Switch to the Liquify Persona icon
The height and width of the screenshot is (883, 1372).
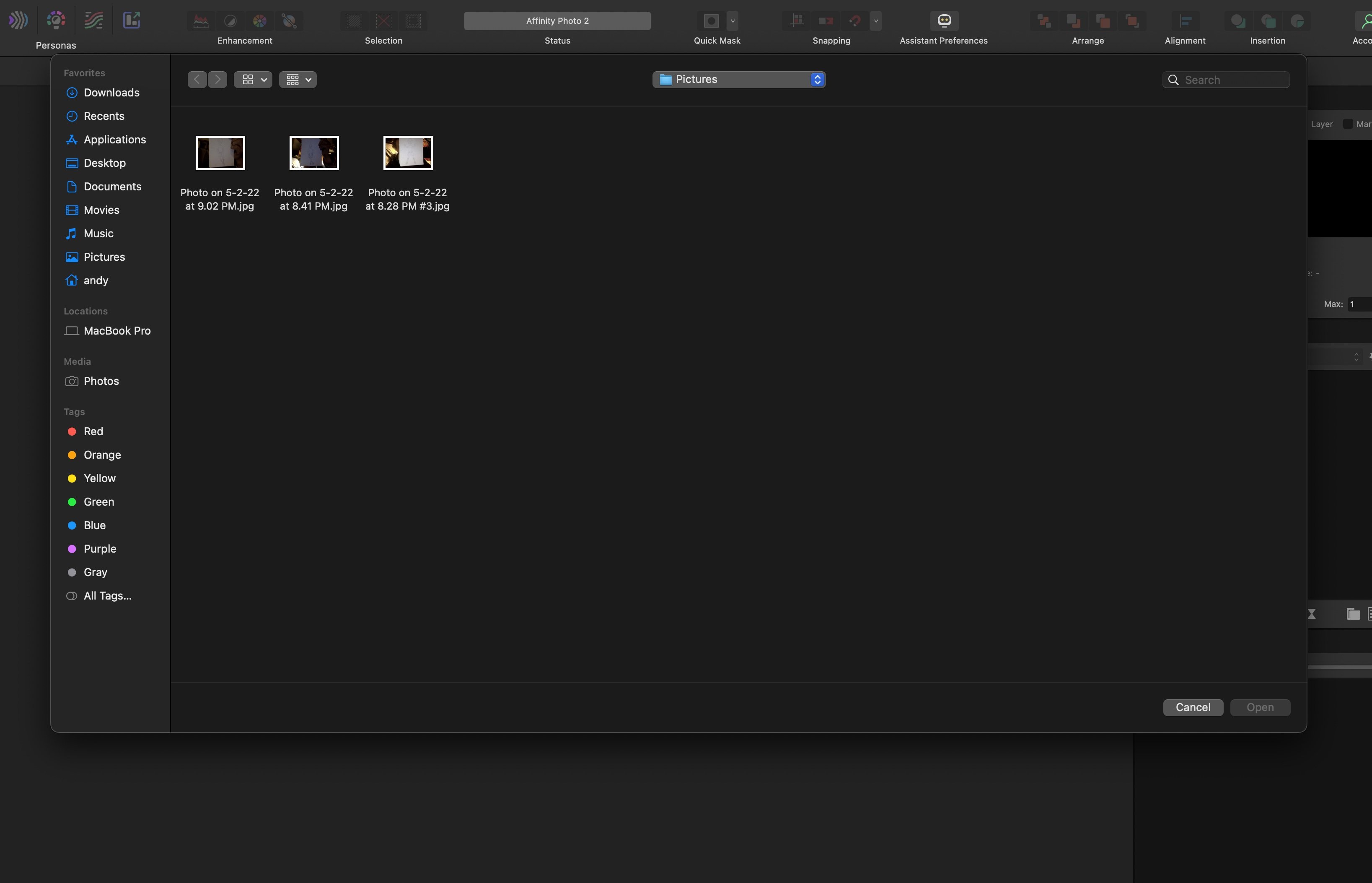pos(18,21)
